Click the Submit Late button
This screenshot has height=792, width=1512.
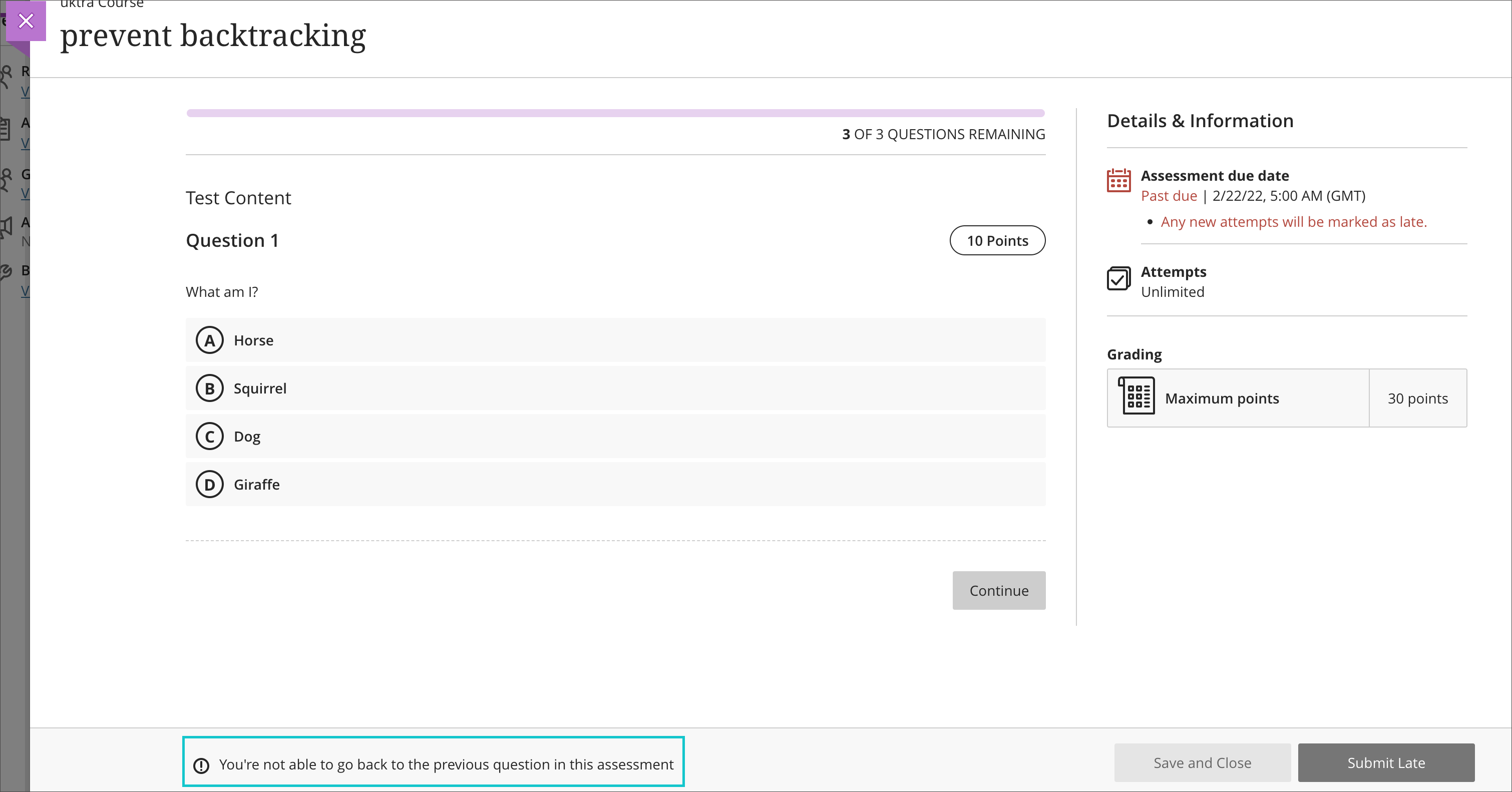pyautogui.click(x=1386, y=762)
